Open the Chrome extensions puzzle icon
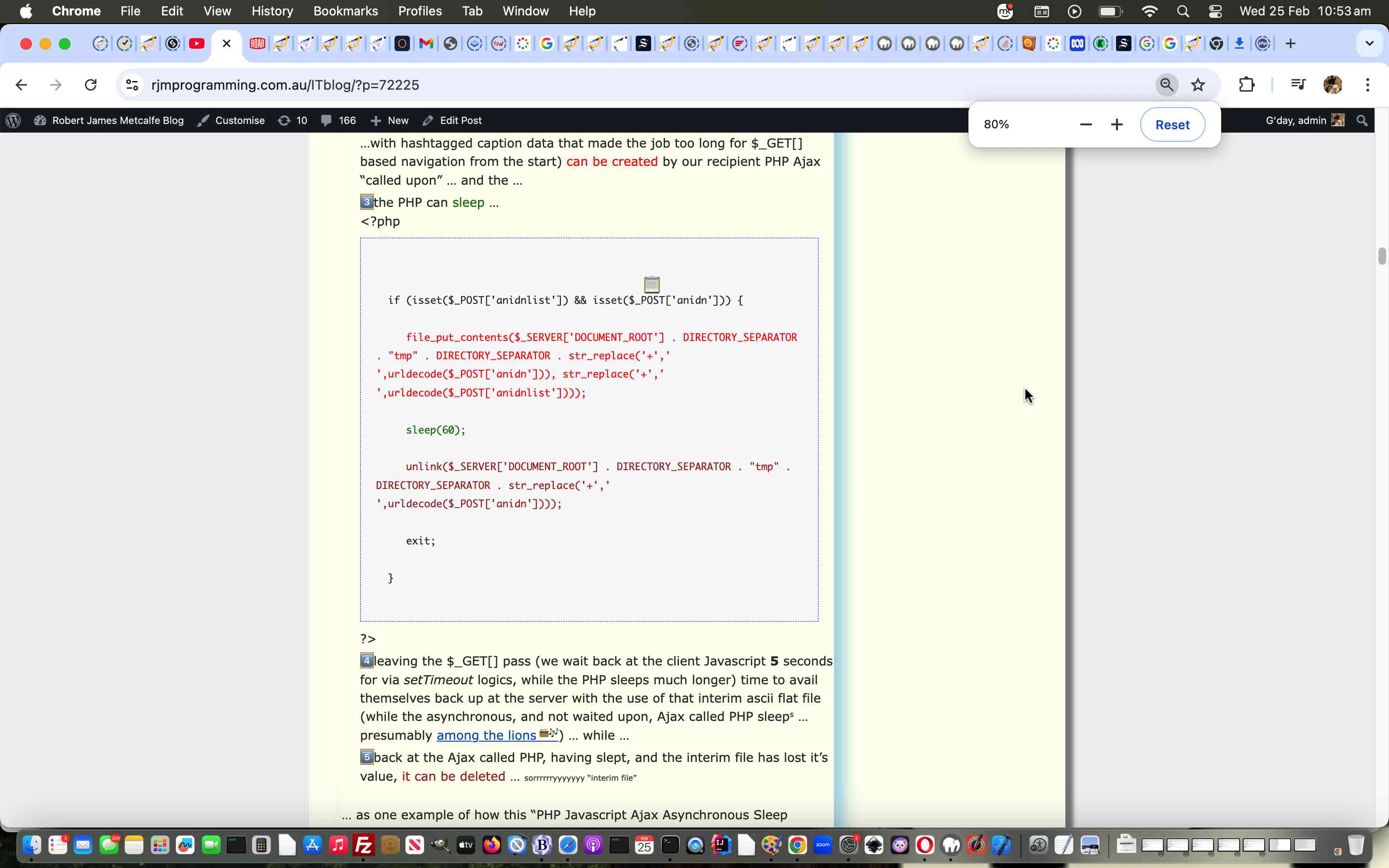 [1247, 84]
